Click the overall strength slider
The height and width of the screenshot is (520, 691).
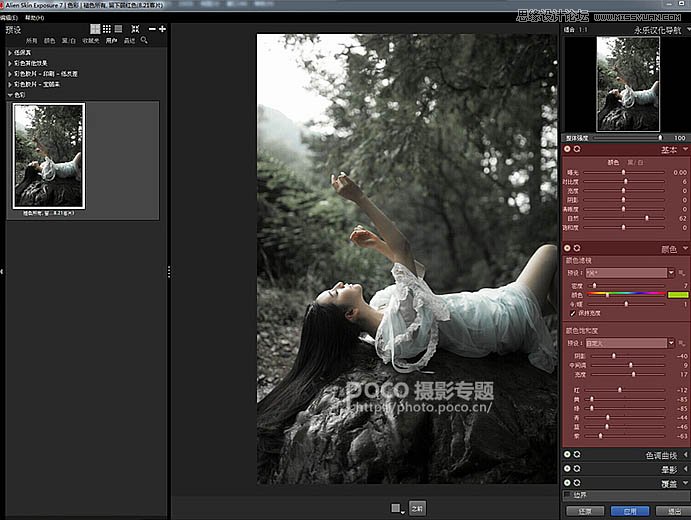629,138
